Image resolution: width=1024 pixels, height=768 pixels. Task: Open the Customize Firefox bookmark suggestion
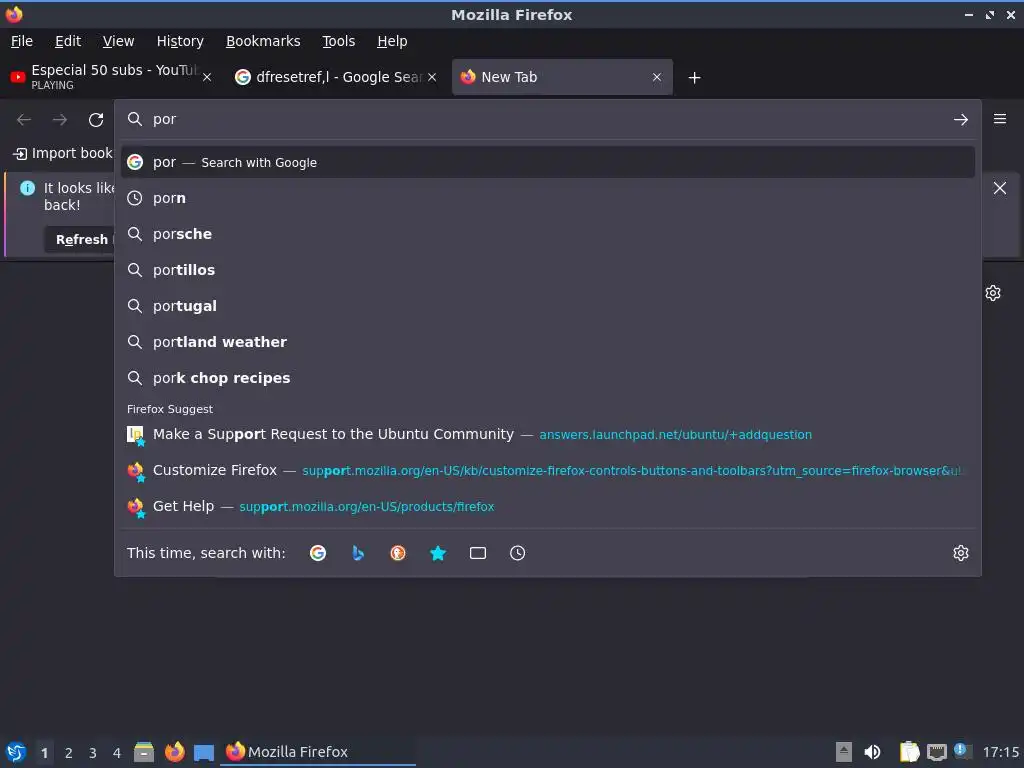coord(547,470)
